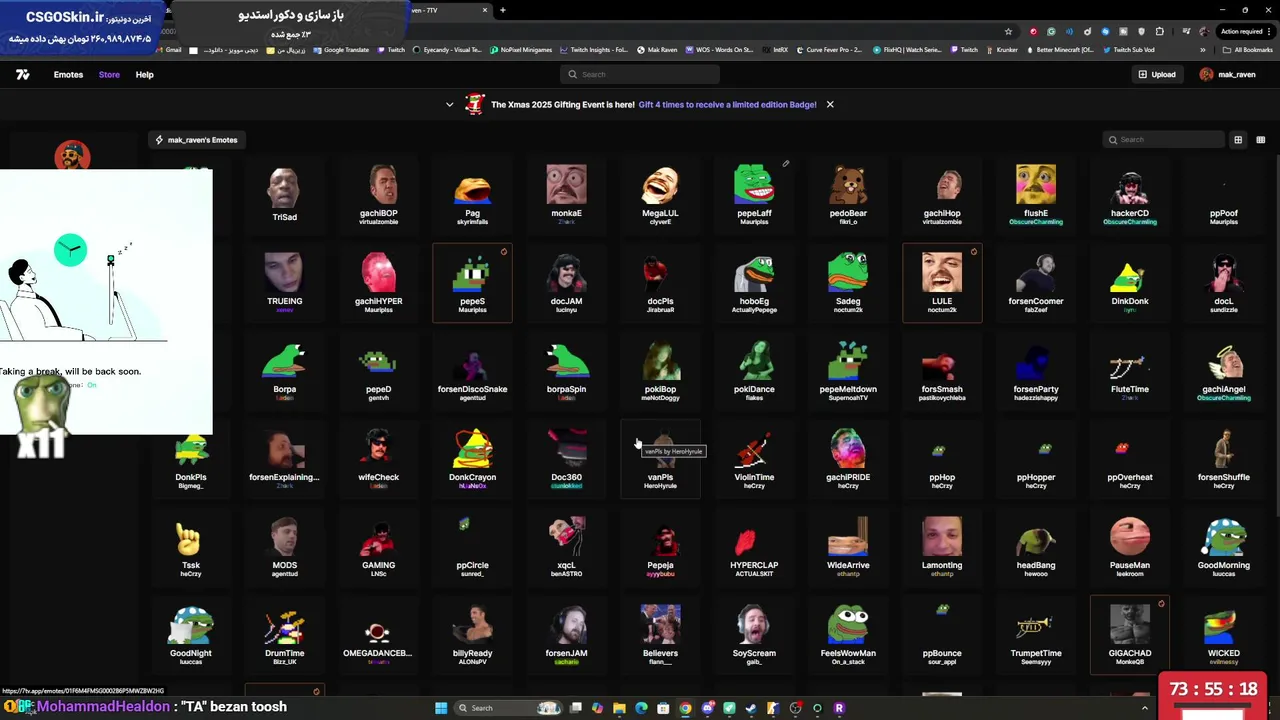1280x720 pixels.
Task: Open the pepeMeltdown emote
Action: point(848,371)
